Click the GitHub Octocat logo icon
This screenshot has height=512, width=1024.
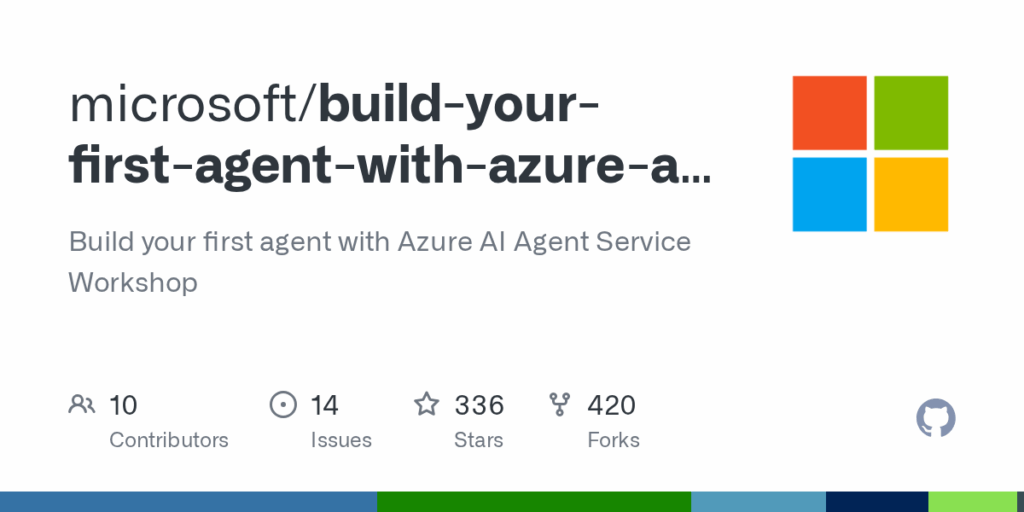[935, 418]
